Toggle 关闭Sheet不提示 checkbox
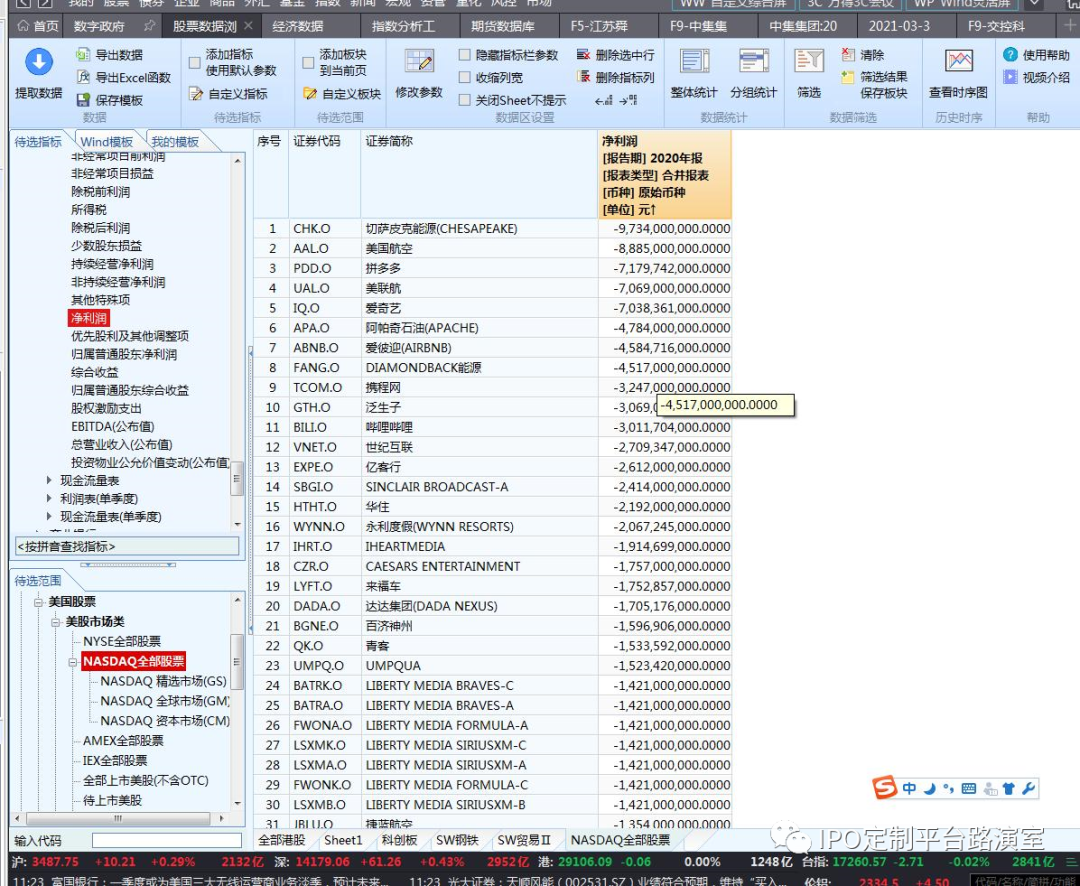The image size is (1080, 886). tap(464, 100)
